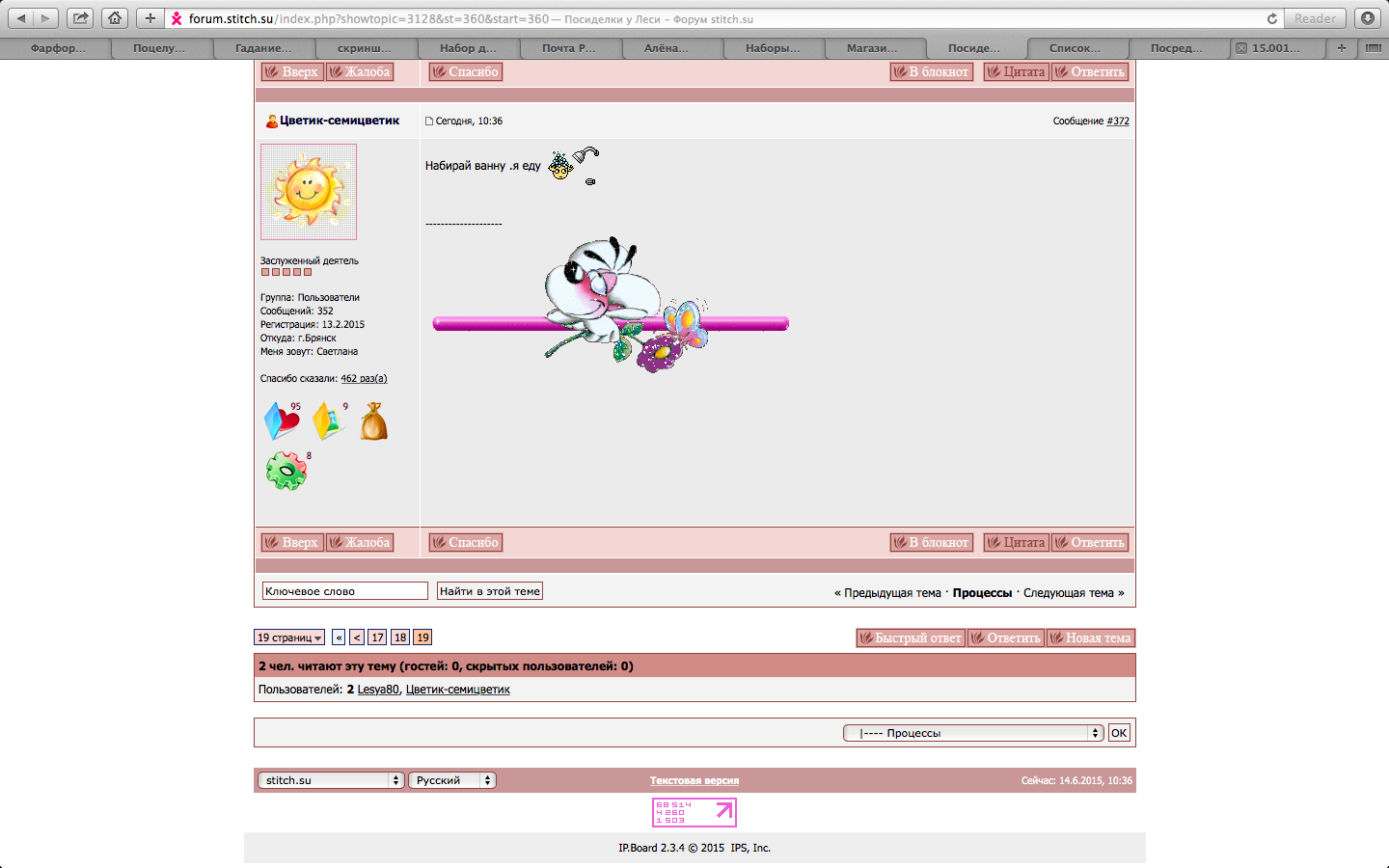Click the Safari home icon
Image resolution: width=1389 pixels, height=868 pixels.
115,18
